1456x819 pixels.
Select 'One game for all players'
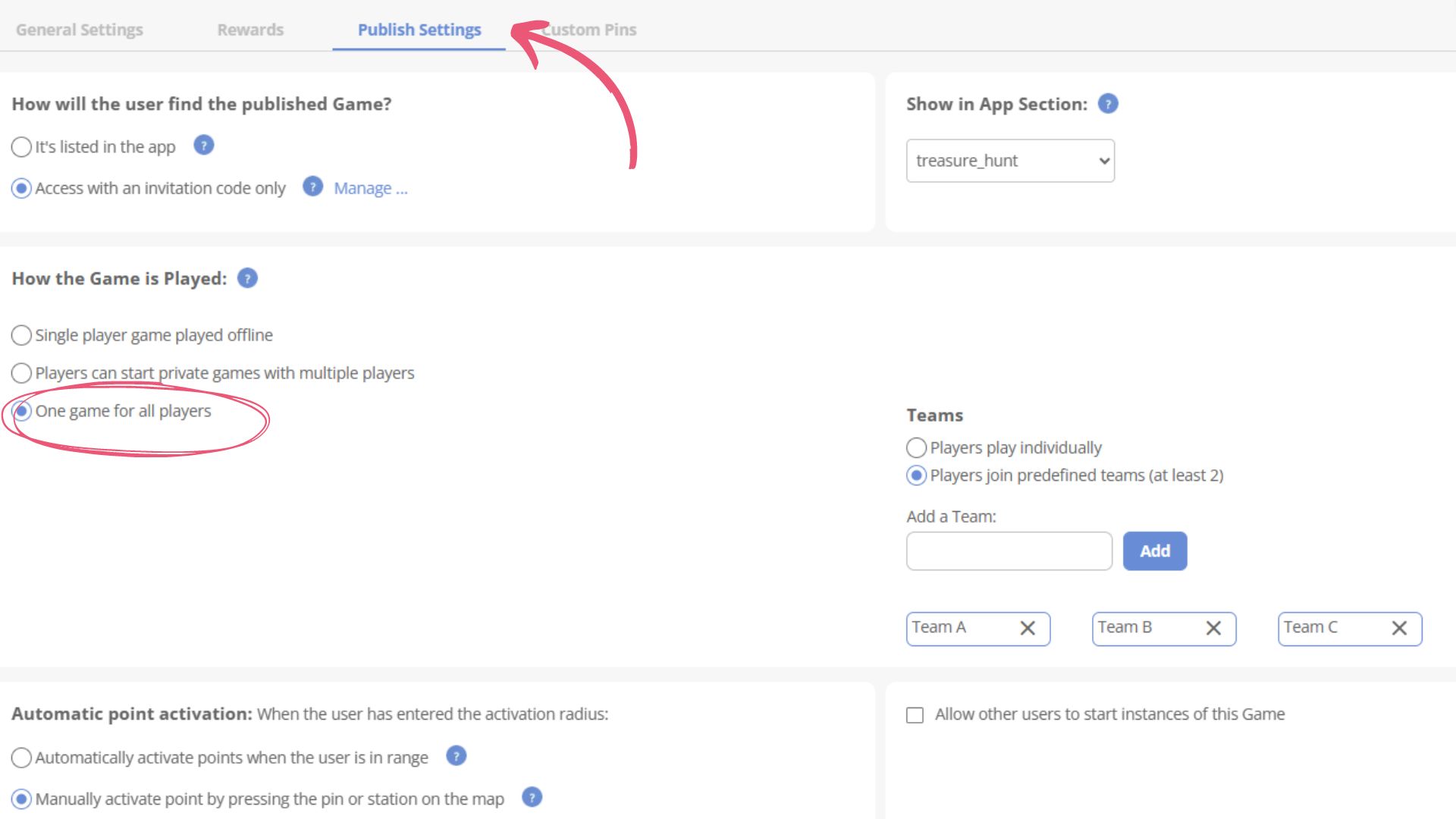tap(21, 411)
